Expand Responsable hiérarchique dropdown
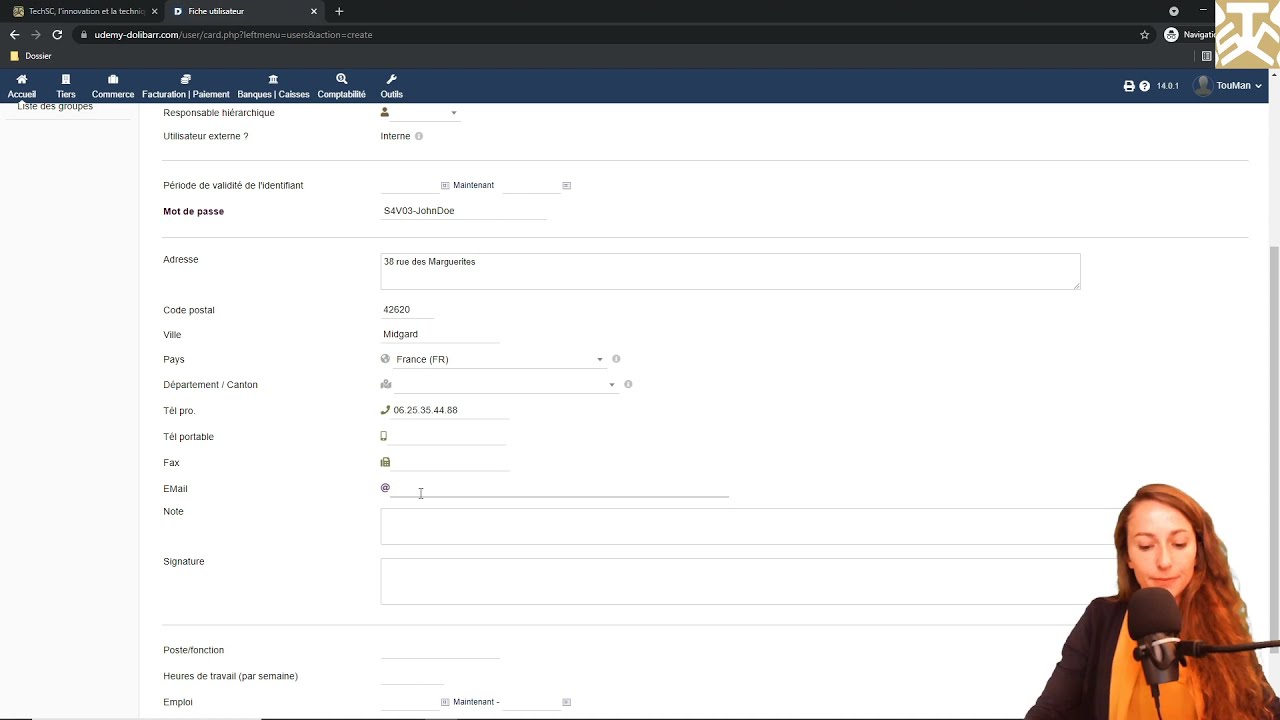Screen dimensions: 1280x720 pos(425,113)
